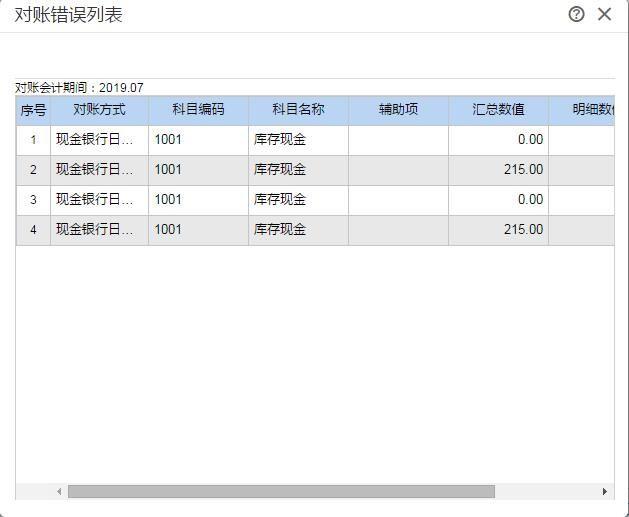Click 1001 code cell in row 3
629x517 pixels.
pos(199,200)
